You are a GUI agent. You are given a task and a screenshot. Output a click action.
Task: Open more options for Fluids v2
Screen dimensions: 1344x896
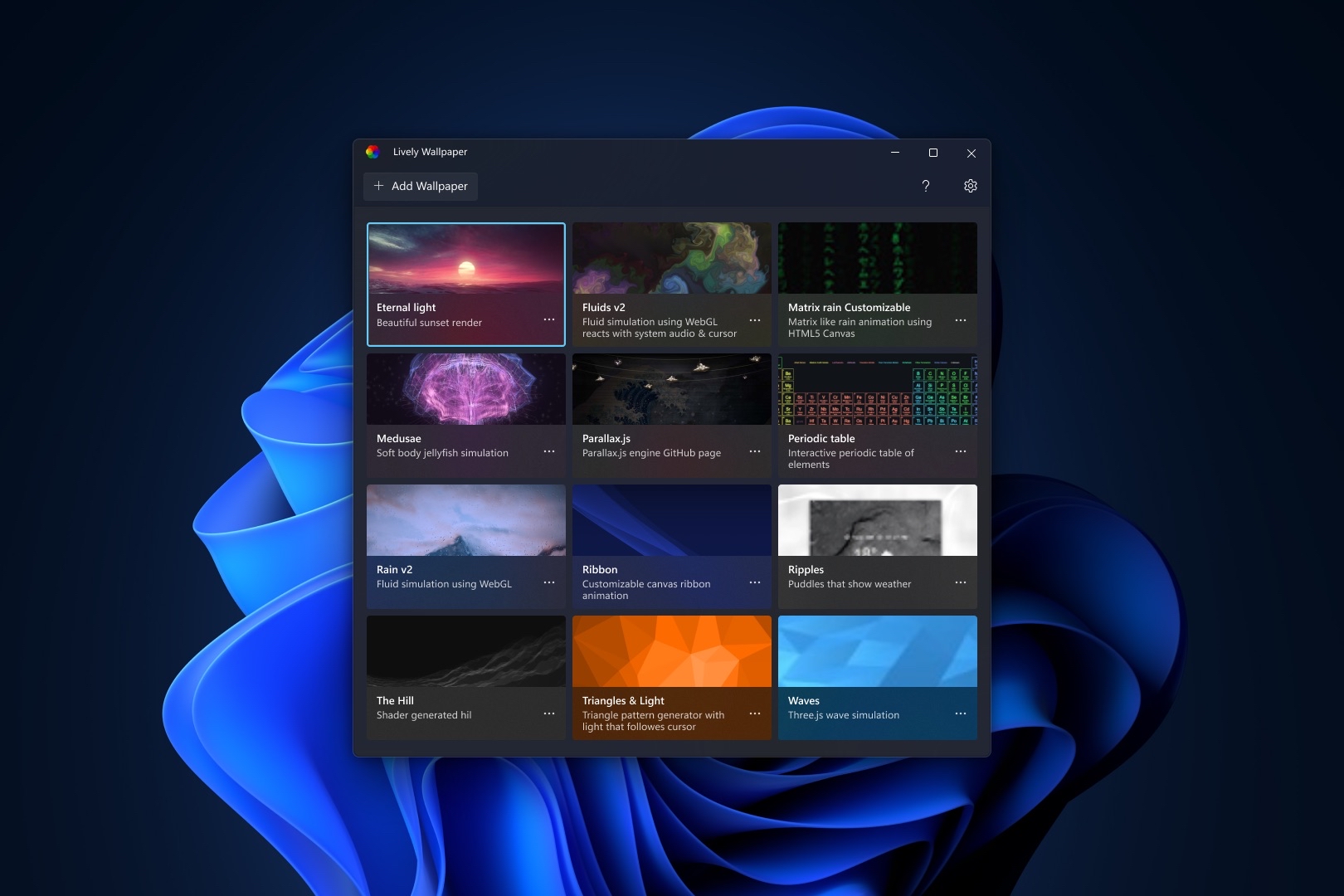tap(755, 320)
